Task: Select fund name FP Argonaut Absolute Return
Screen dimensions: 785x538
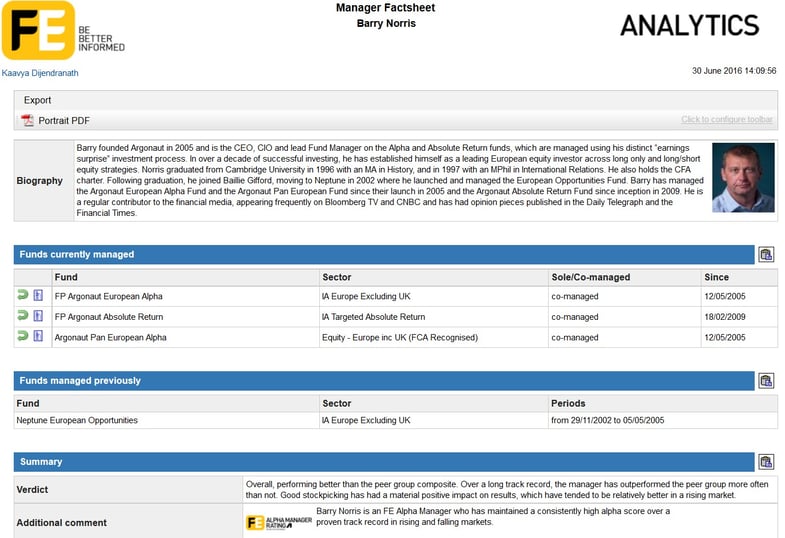Action: (109, 317)
